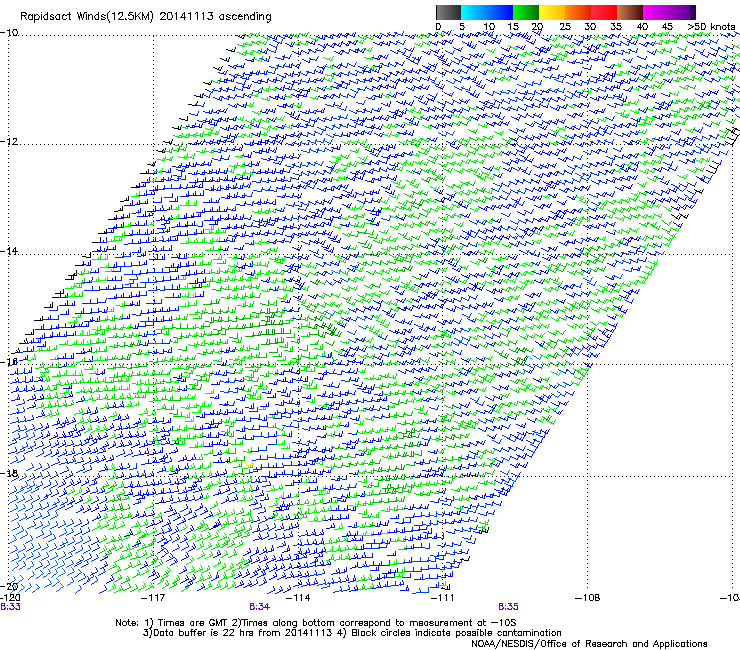Click the gray 0-5 knots legend swatch
The image size is (740, 650).
pyautogui.click(x=448, y=12)
